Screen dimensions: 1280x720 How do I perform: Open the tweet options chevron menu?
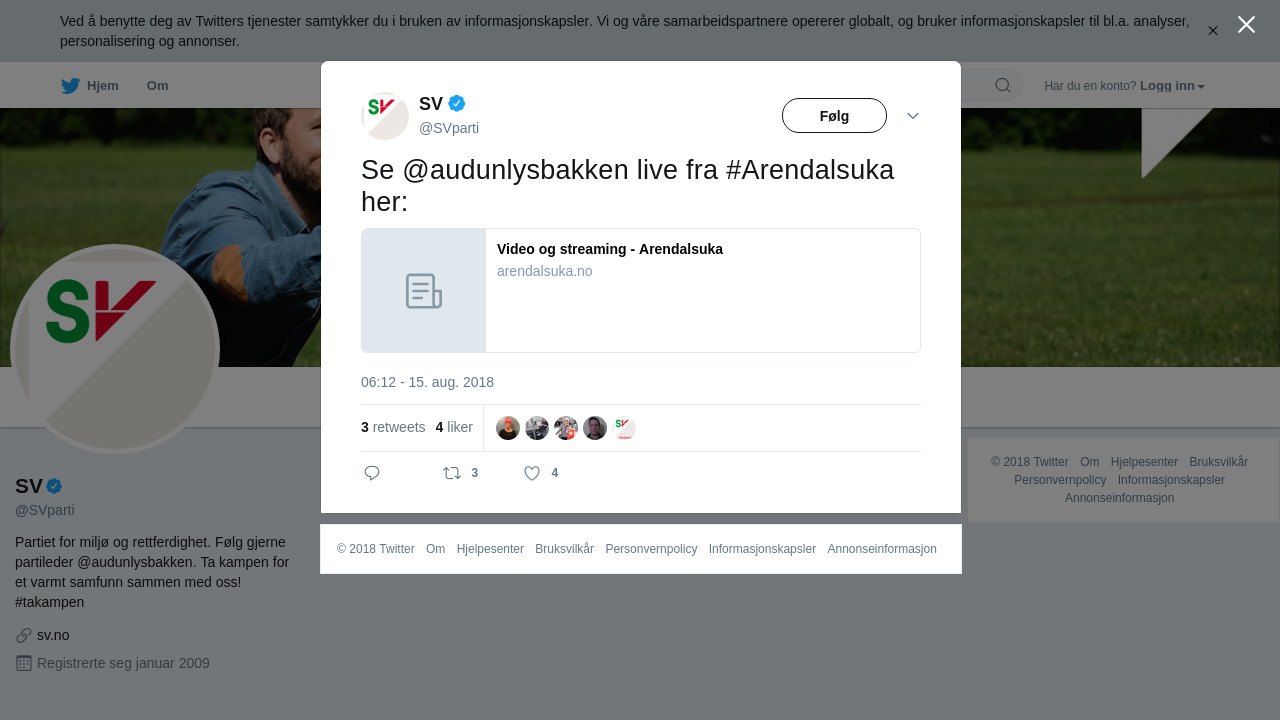coord(913,116)
